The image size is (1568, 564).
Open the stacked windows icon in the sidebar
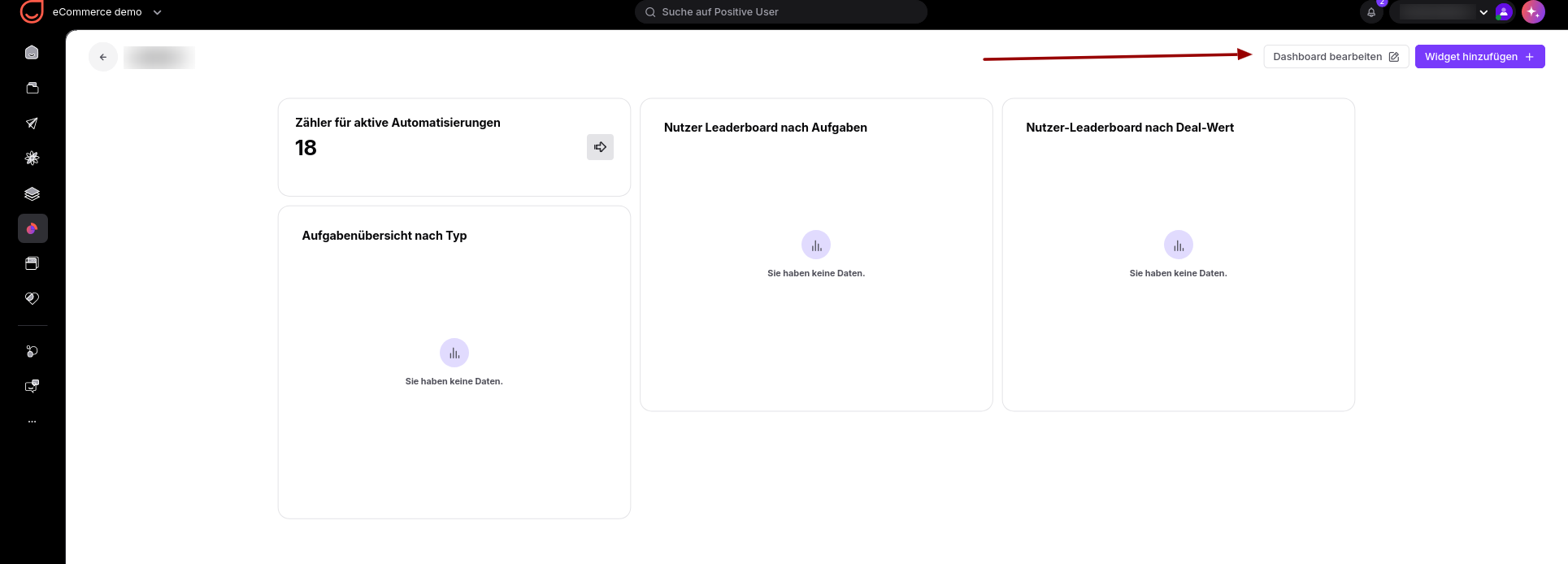(x=32, y=263)
